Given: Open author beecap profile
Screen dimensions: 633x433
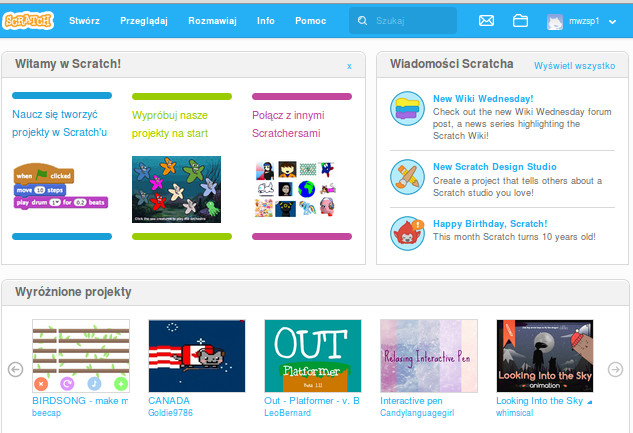Looking at the screenshot, I should [46, 413].
